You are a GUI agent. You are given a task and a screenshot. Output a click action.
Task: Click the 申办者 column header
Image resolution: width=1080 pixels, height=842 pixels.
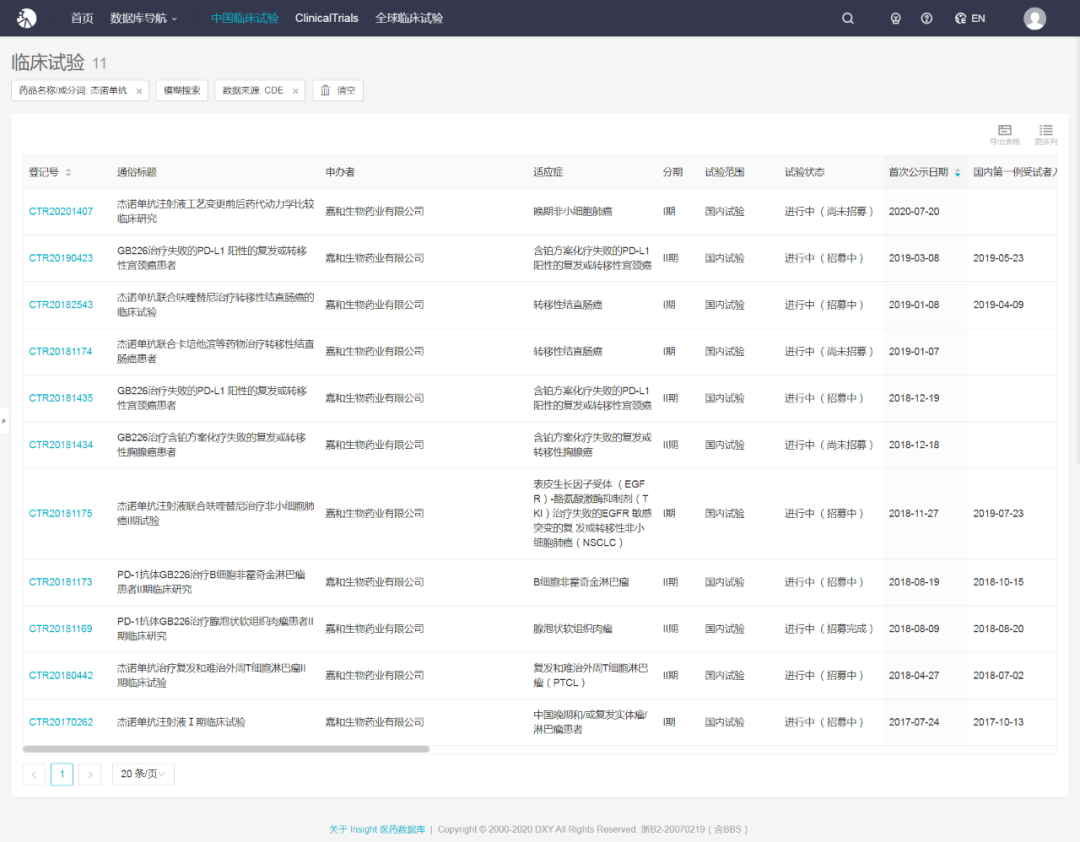(340, 172)
